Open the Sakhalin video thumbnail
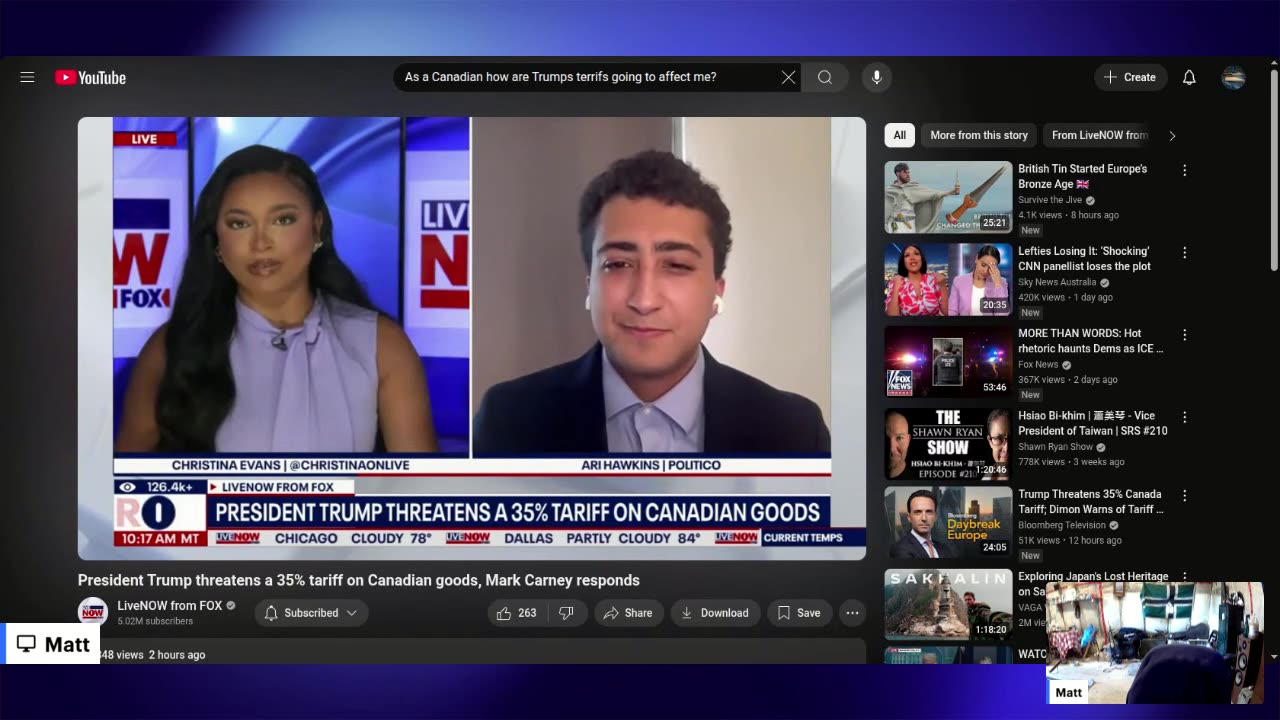Viewport: 1280px width, 720px height. pos(948,604)
